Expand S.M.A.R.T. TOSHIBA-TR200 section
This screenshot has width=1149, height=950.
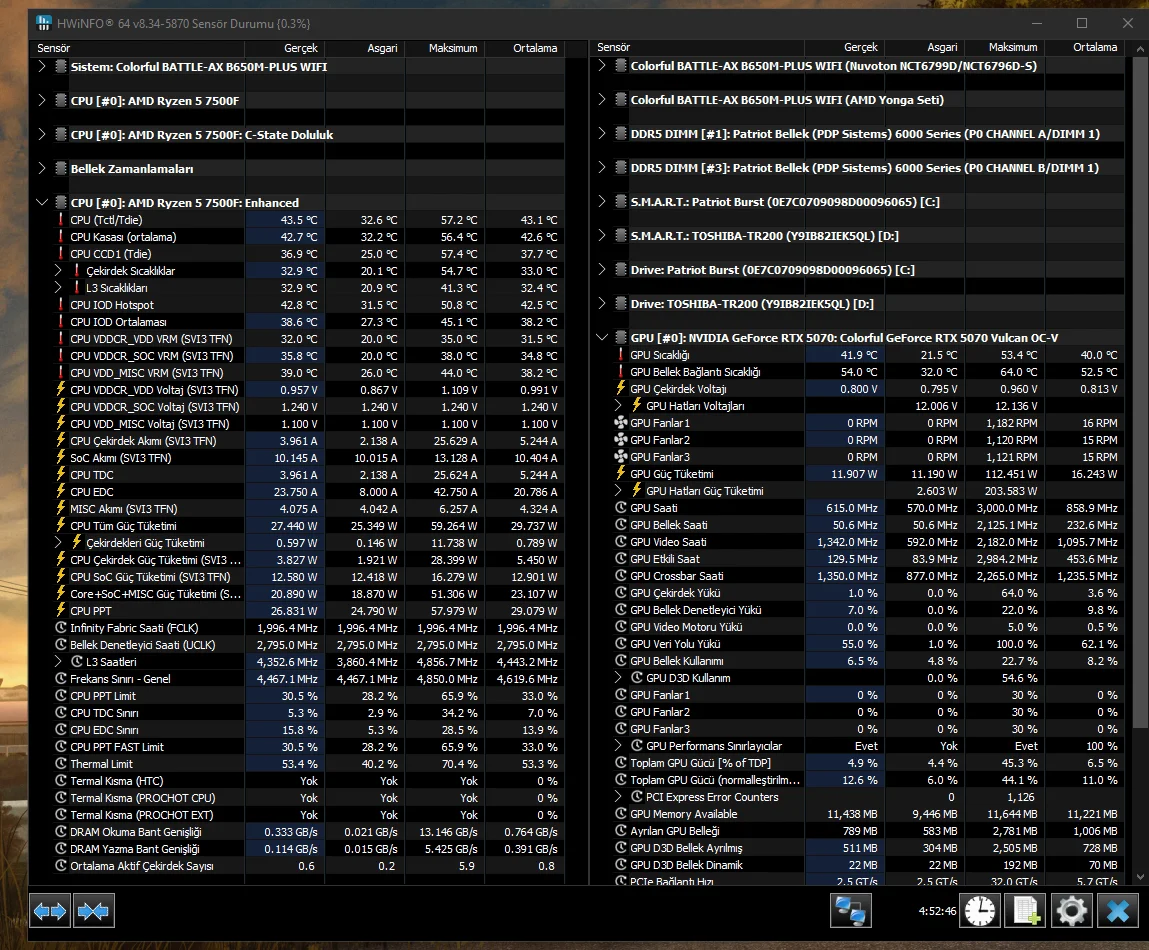coord(601,236)
